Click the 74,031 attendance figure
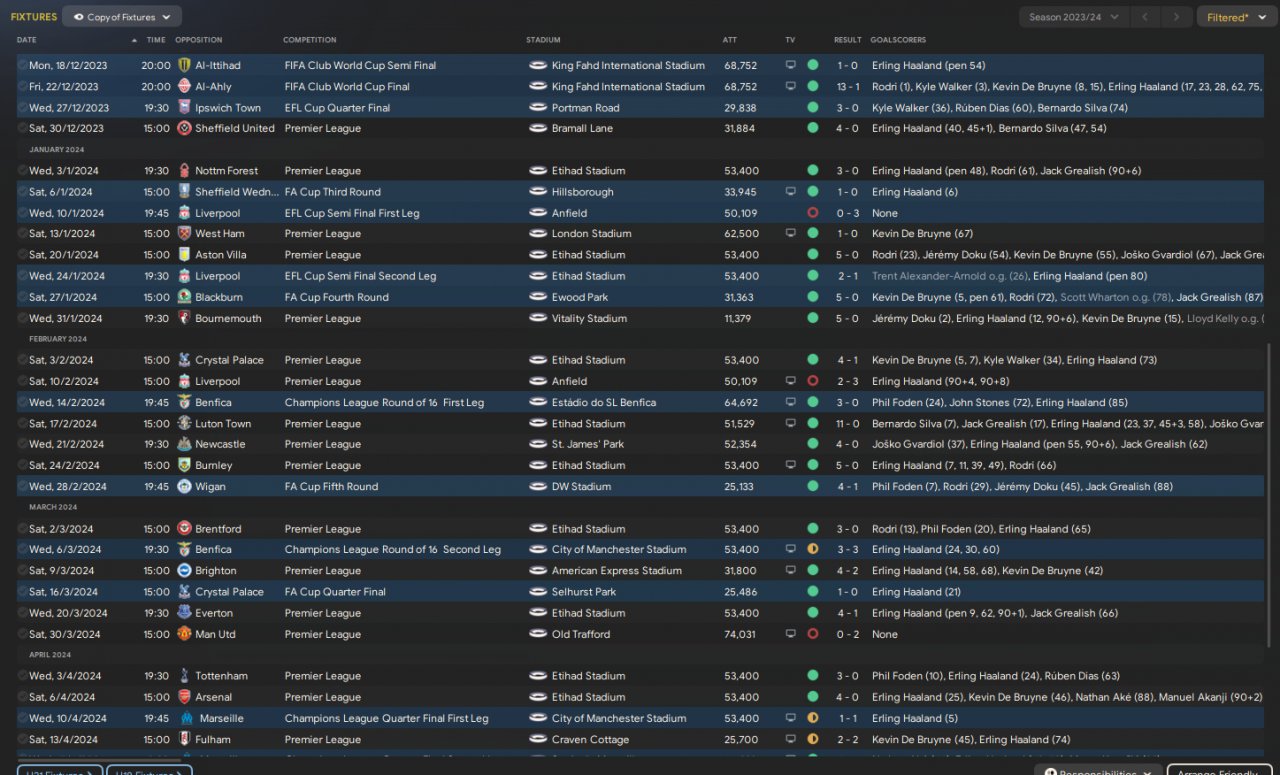 [740, 634]
